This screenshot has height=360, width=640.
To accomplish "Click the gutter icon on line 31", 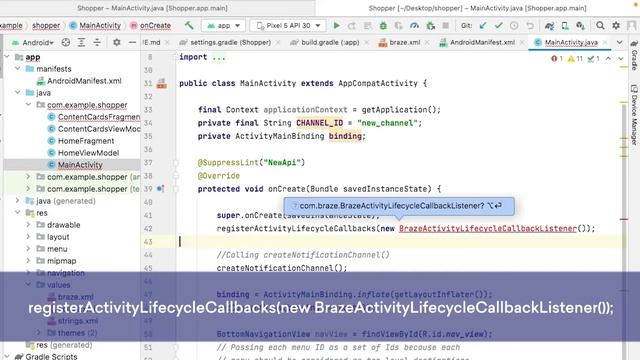I will pos(162,84).
